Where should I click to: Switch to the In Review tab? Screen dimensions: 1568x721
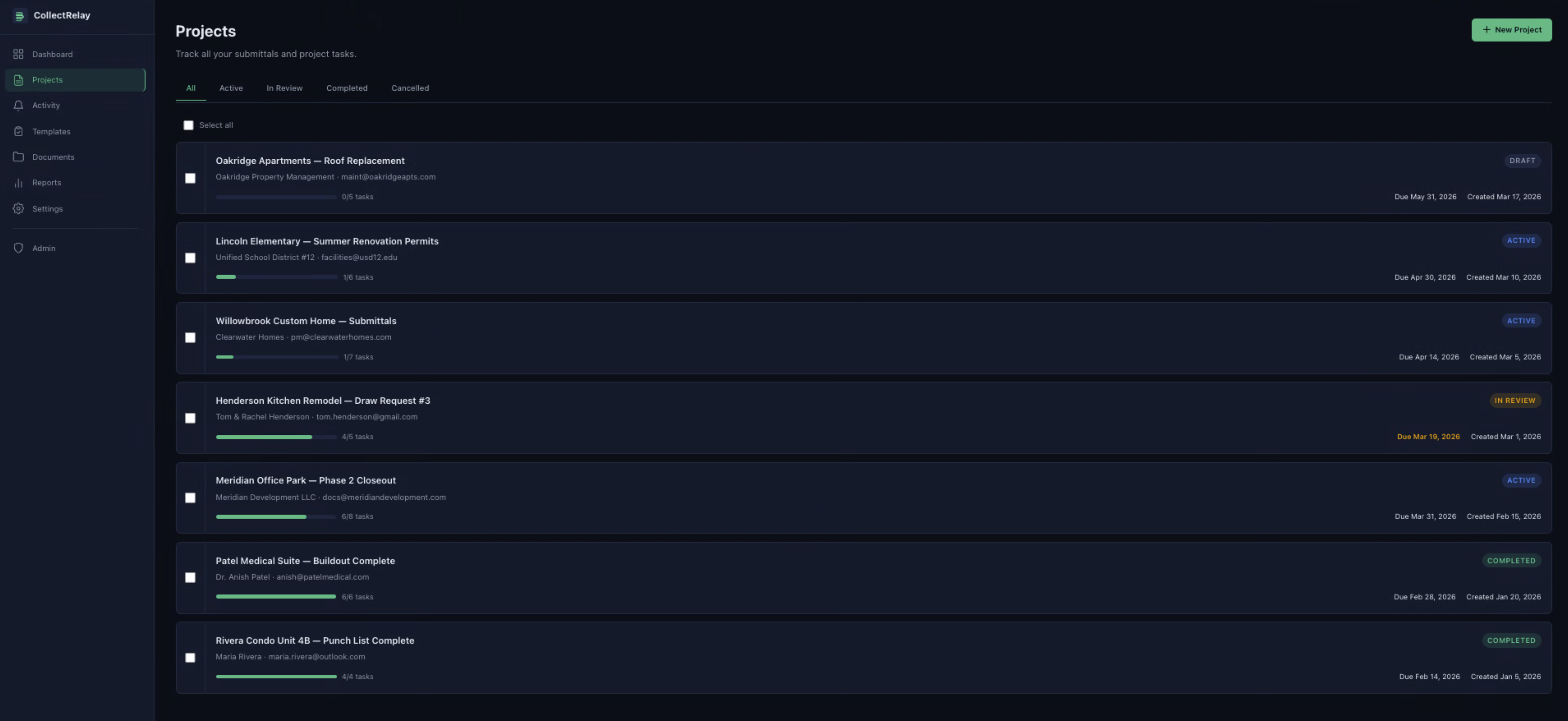click(284, 88)
